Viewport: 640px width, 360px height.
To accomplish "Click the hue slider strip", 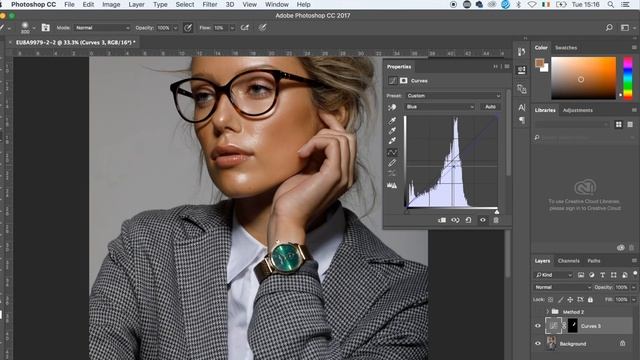I will 628,78.
